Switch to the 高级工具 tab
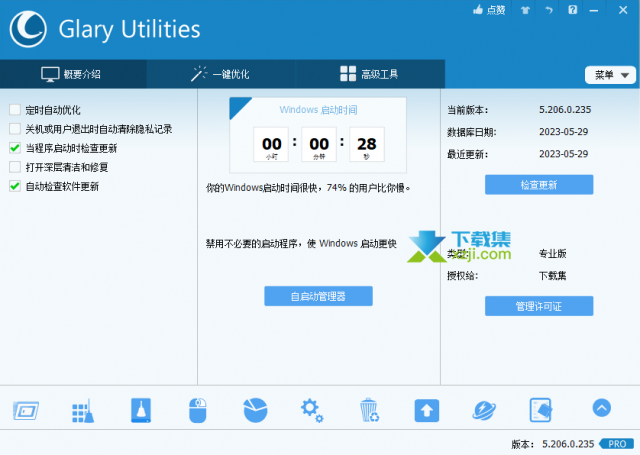This screenshot has width=640, height=455. [369, 74]
